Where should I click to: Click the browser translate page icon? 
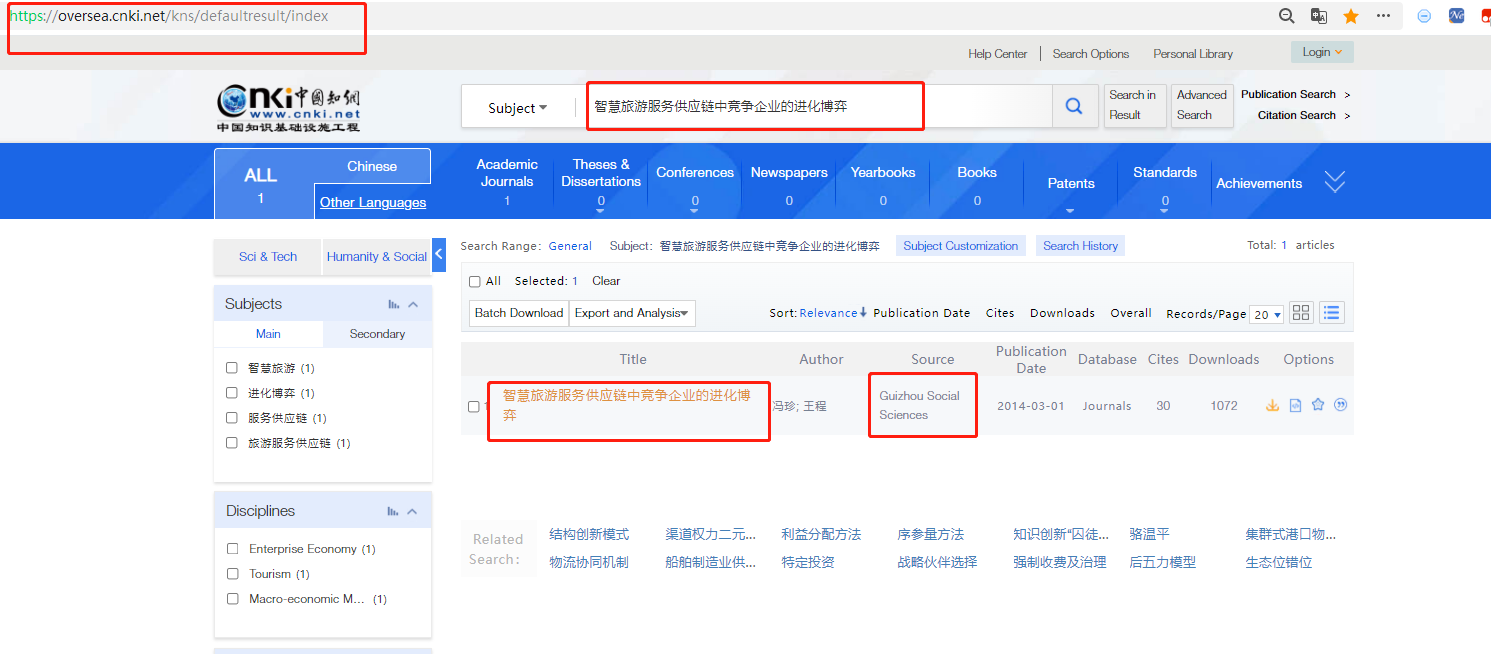pyautogui.click(x=1319, y=16)
